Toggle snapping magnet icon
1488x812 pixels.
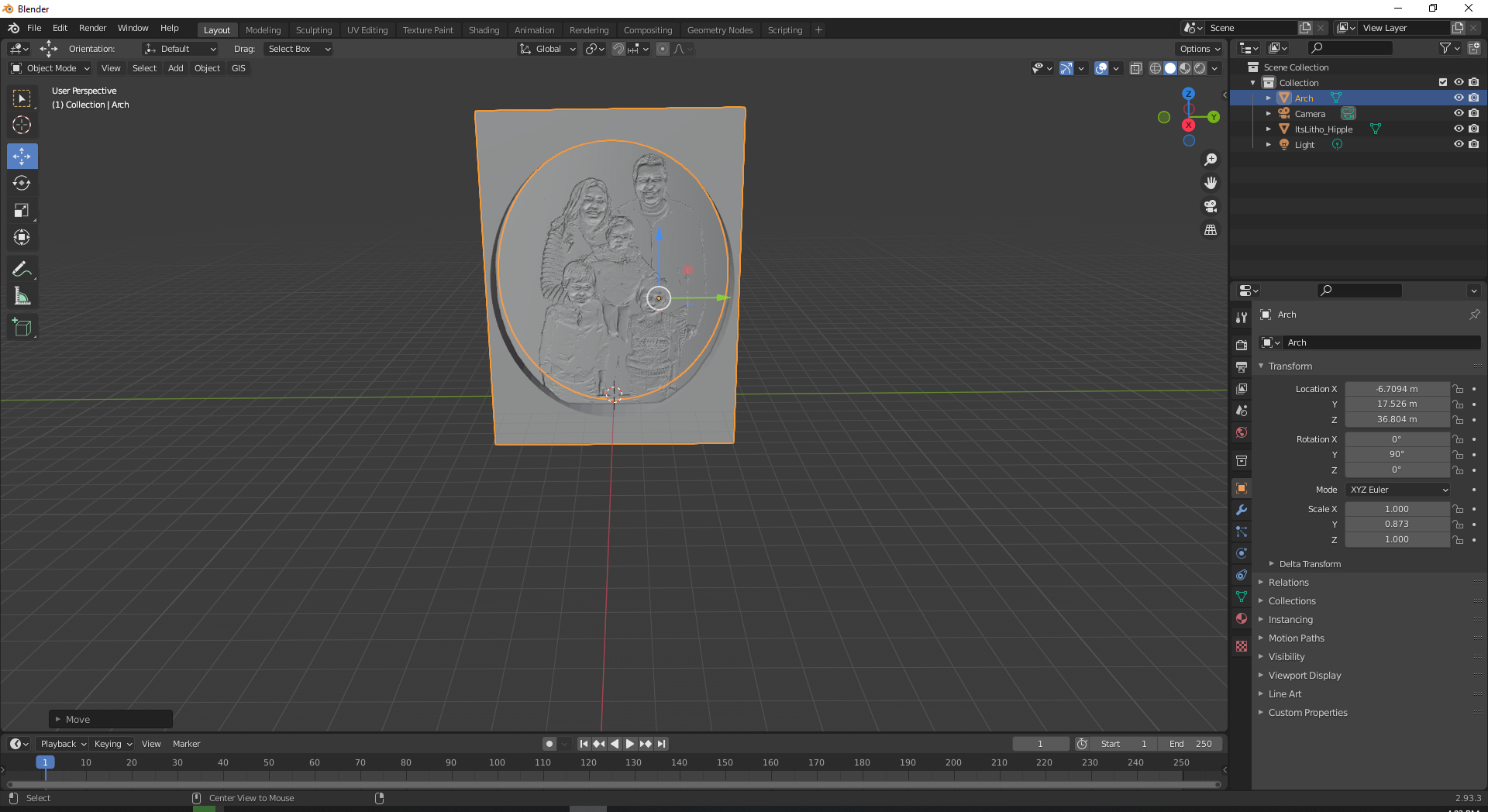click(x=618, y=49)
